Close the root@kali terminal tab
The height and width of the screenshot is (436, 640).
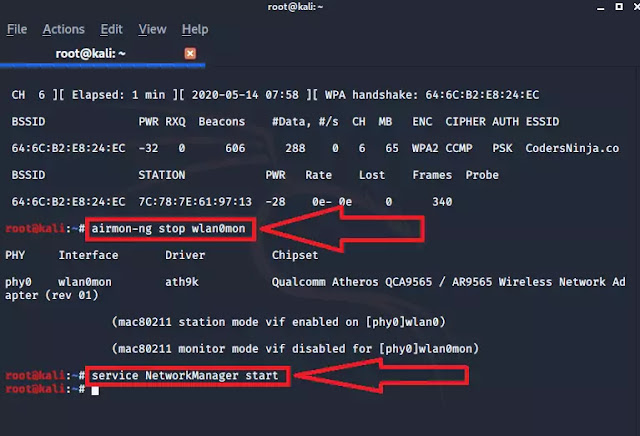pos(190,53)
